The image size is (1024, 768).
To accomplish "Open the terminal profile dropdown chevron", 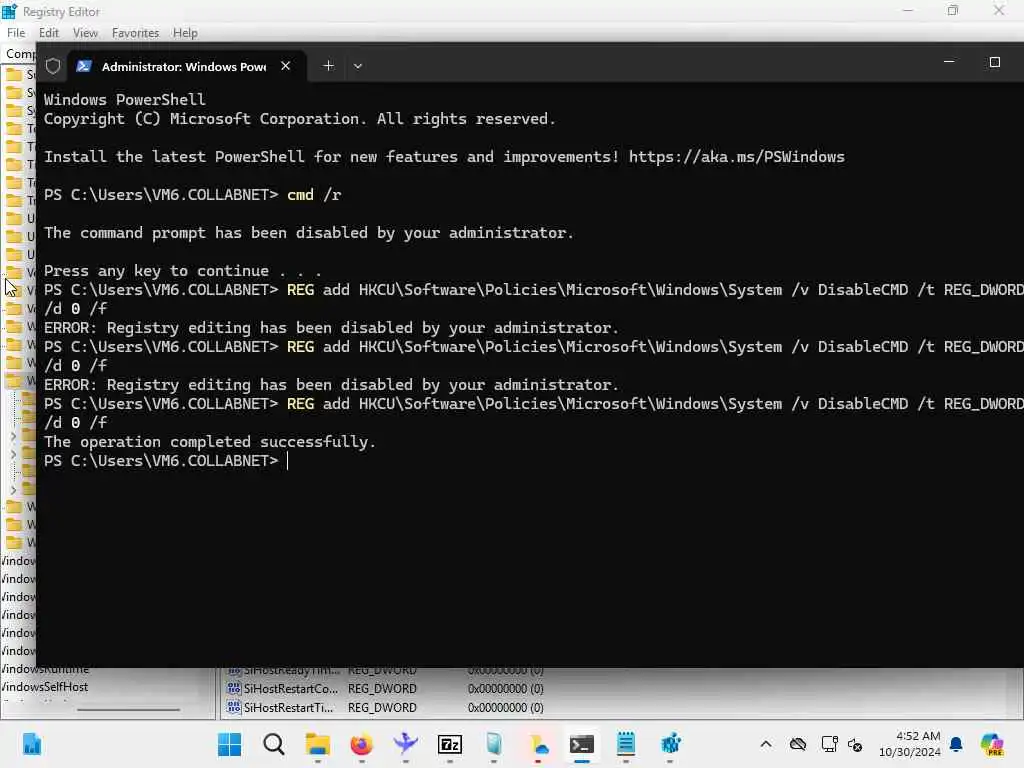I will coord(358,66).
